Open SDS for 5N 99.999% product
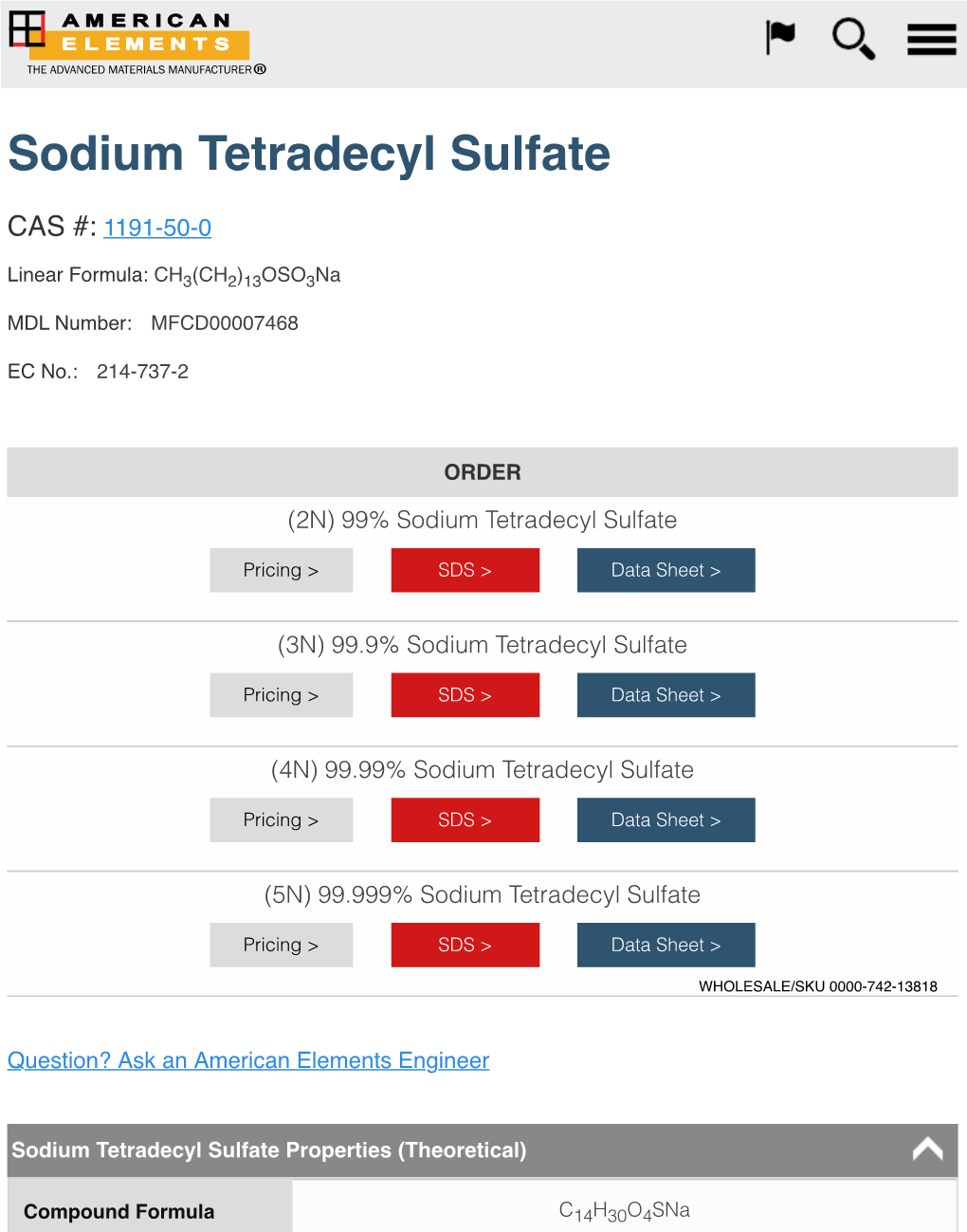967x1232 pixels. 465,945
